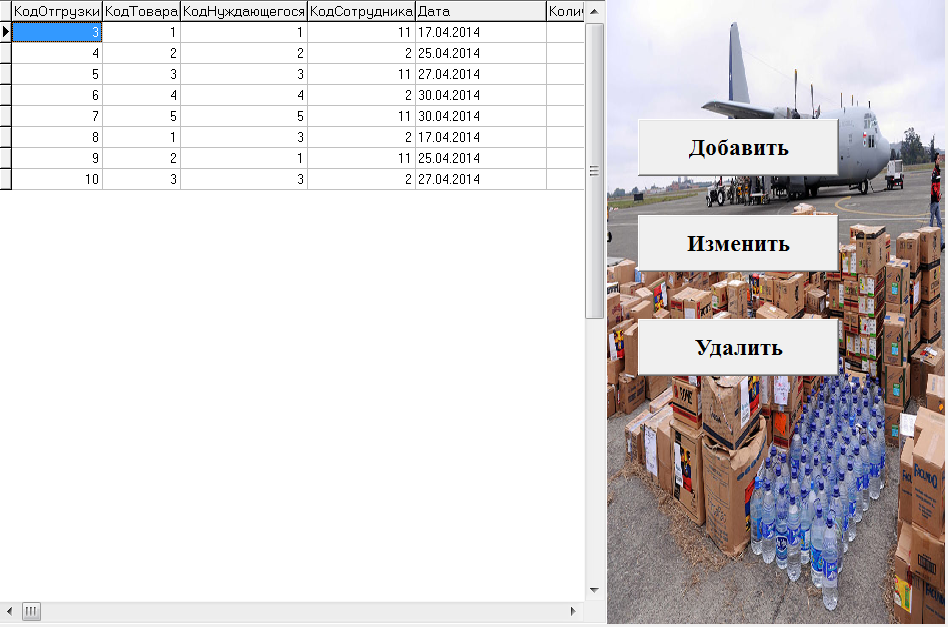Click the Удалить button

(738, 347)
